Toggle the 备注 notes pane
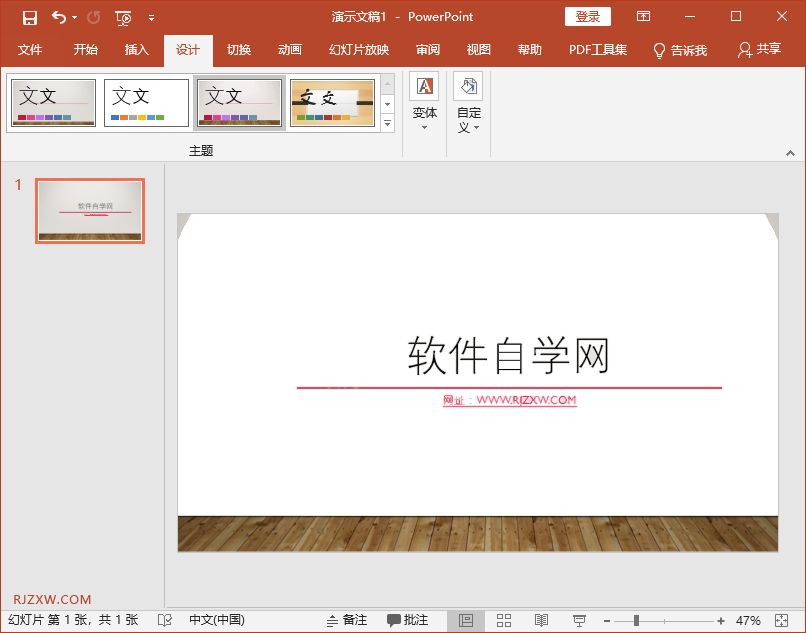This screenshot has width=806, height=633. point(346,620)
